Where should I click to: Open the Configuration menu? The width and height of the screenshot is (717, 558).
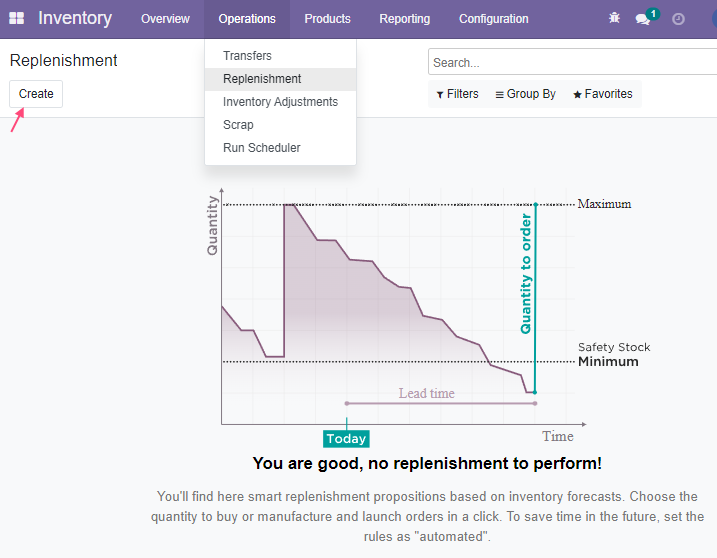pyautogui.click(x=493, y=19)
